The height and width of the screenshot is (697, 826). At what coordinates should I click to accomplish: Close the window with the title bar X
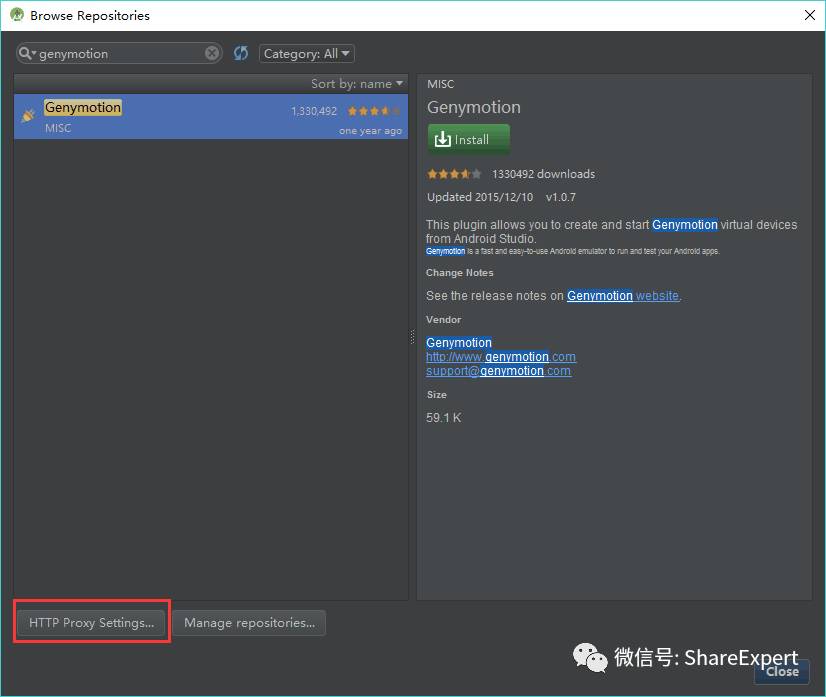pyautogui.click(x=810, y=15)
